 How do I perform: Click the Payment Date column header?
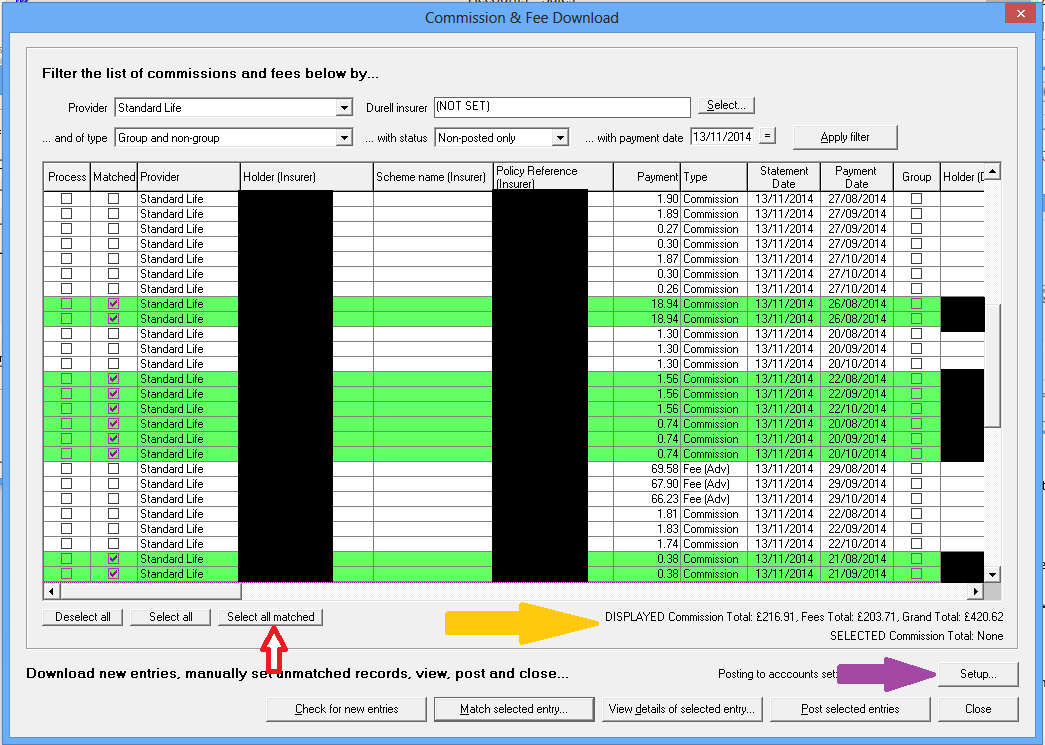pos(856,177)
